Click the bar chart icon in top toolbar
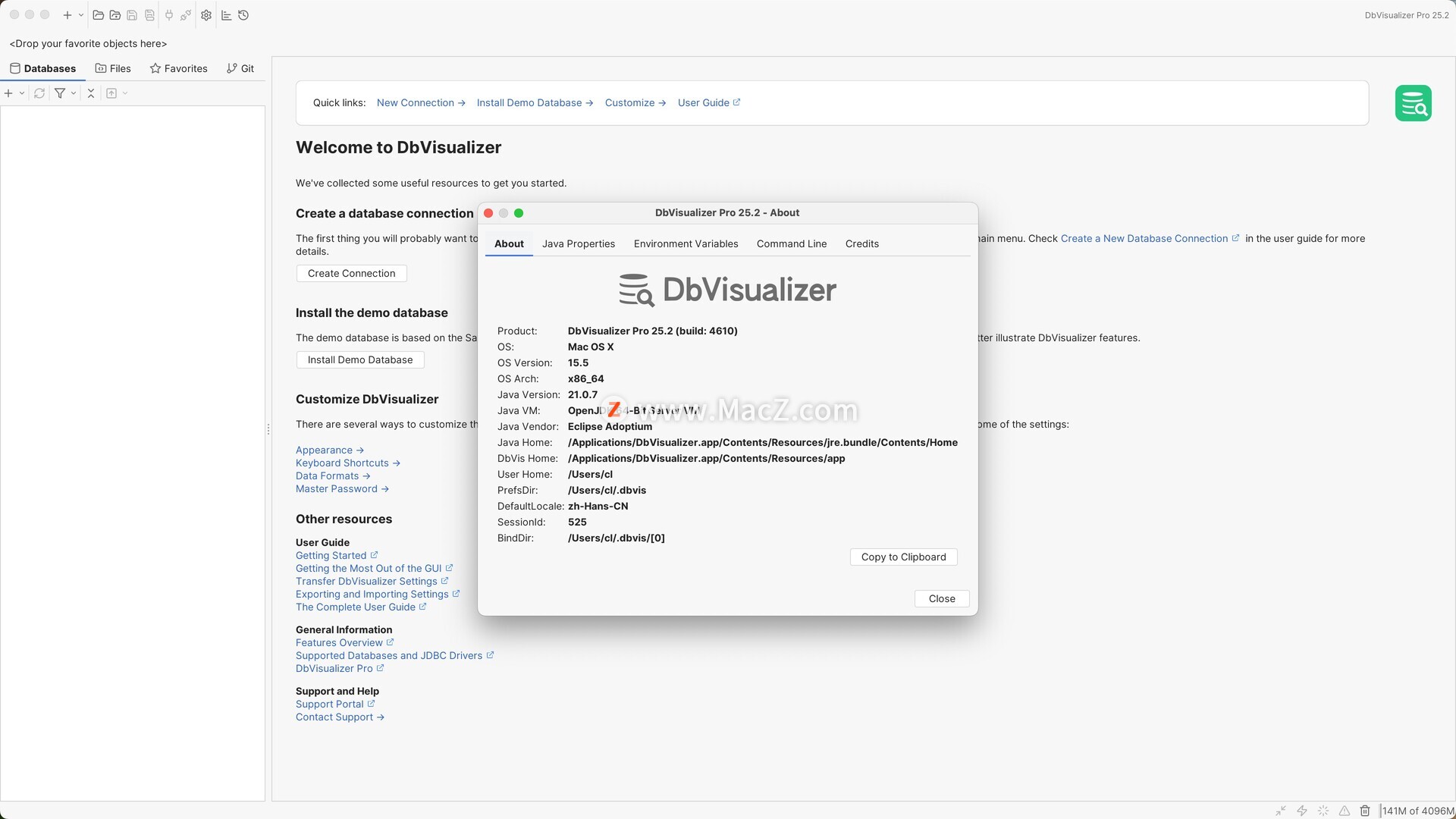This screenshot has width=1456, height=819. (226, 15)
